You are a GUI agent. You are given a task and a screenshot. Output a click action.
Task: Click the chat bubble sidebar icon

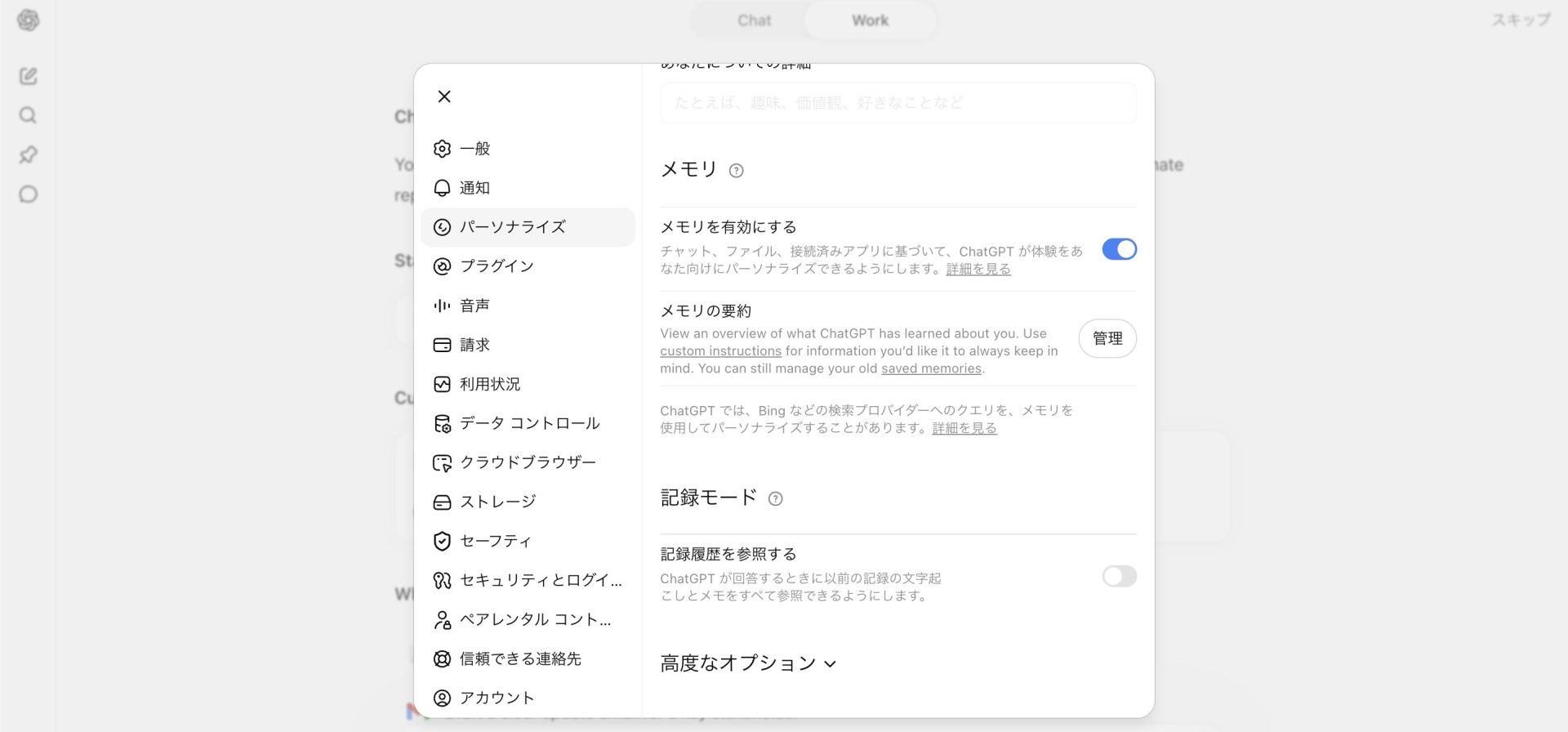(29, 194)
